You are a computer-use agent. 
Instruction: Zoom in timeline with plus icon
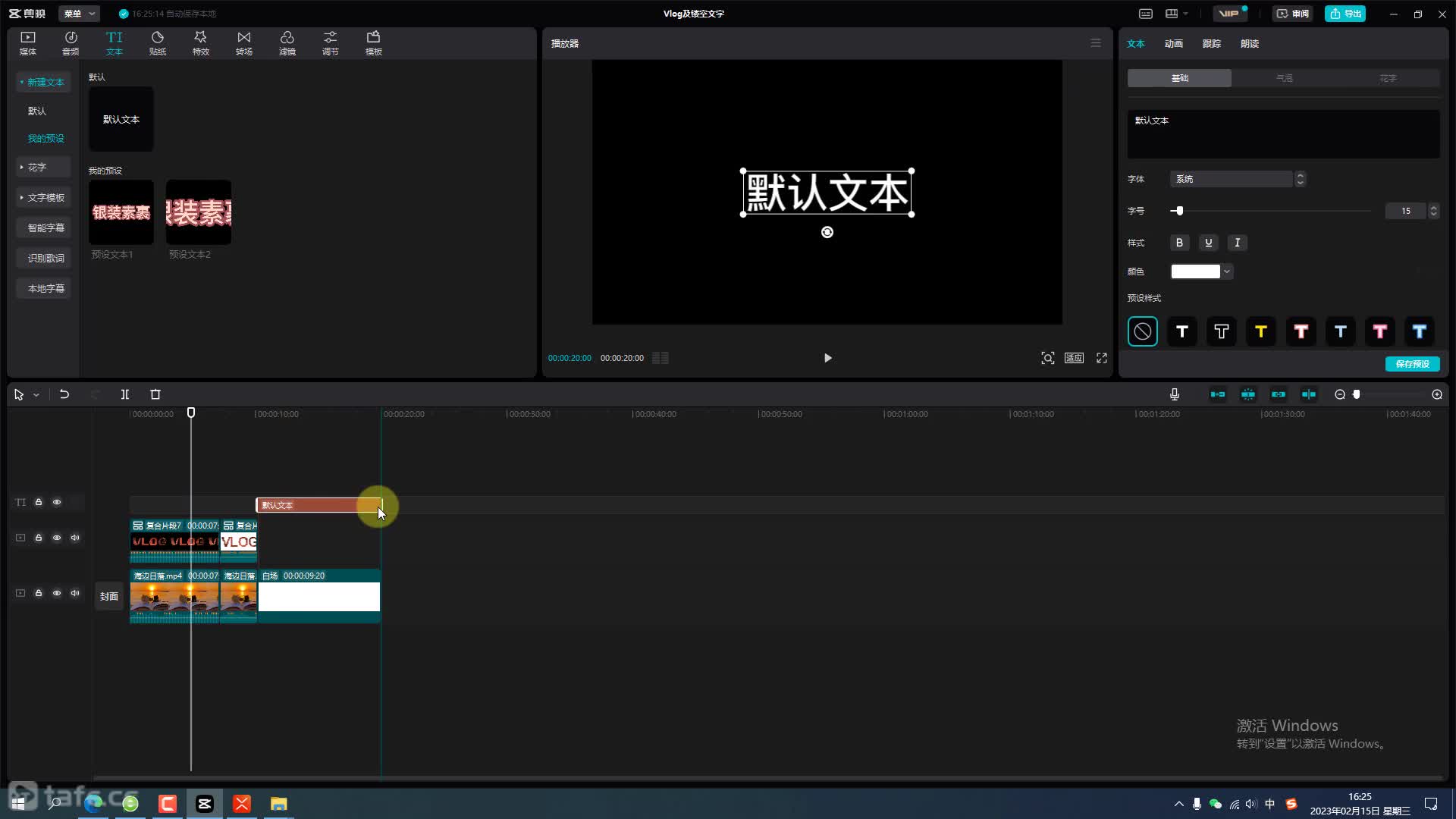click(1437, 394)
